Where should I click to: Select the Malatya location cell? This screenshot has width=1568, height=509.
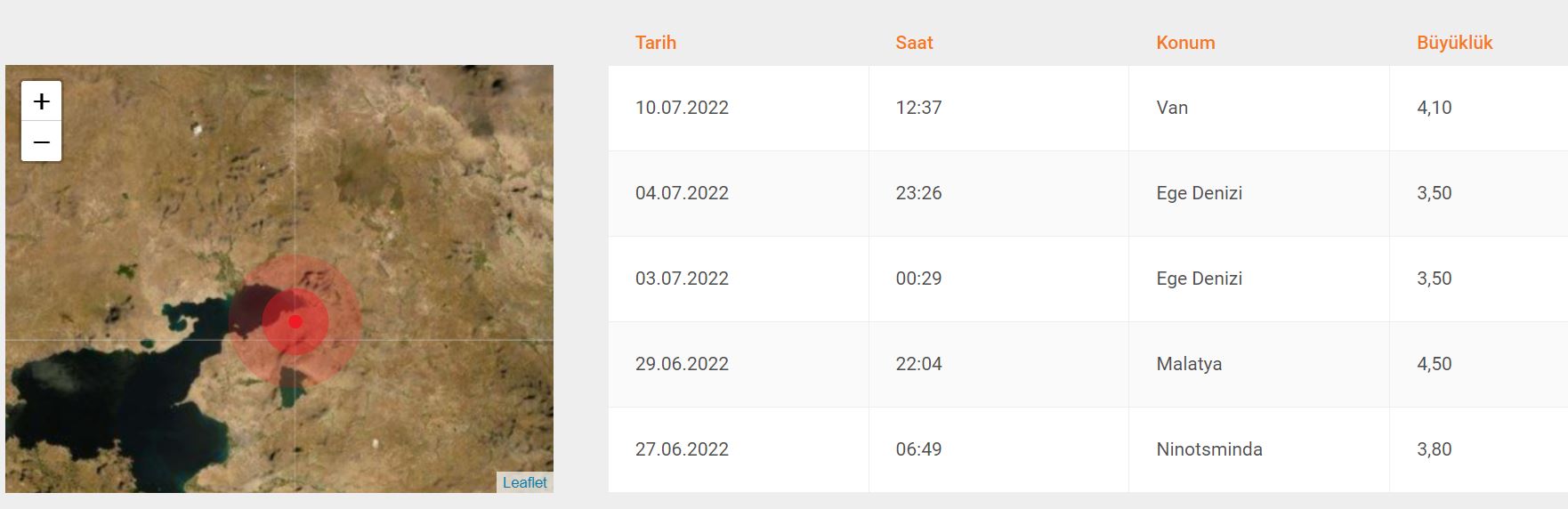[x=1189, y=364]
